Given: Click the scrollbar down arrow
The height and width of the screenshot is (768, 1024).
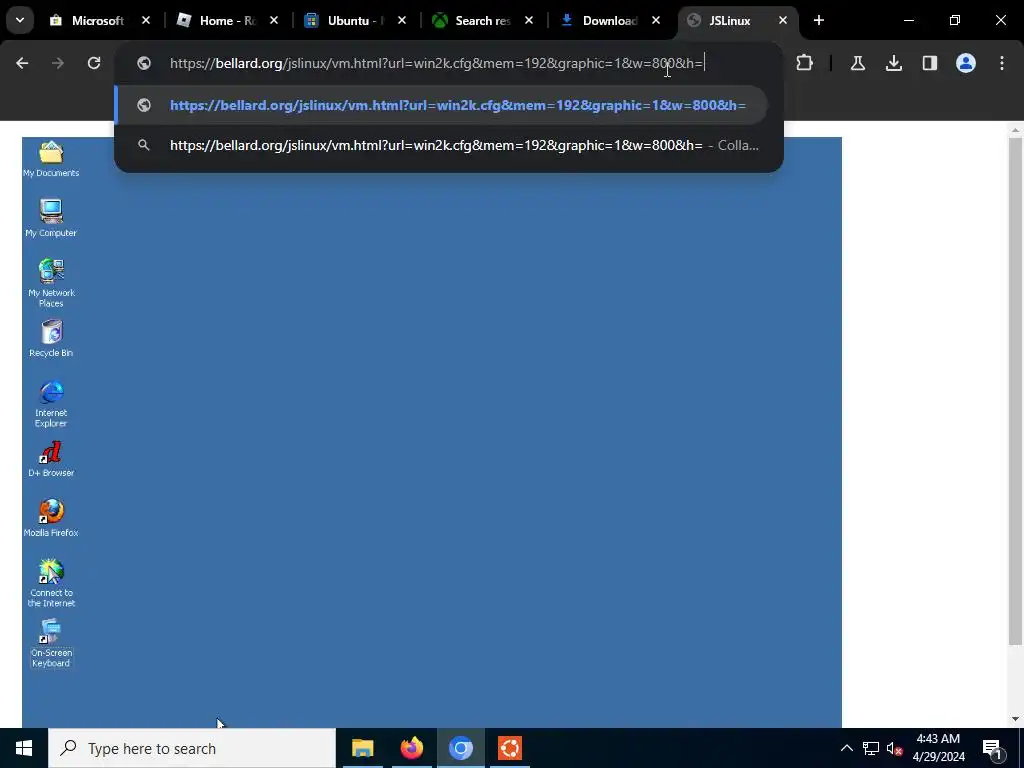Looking at the screenshot, I should 1015,719.
